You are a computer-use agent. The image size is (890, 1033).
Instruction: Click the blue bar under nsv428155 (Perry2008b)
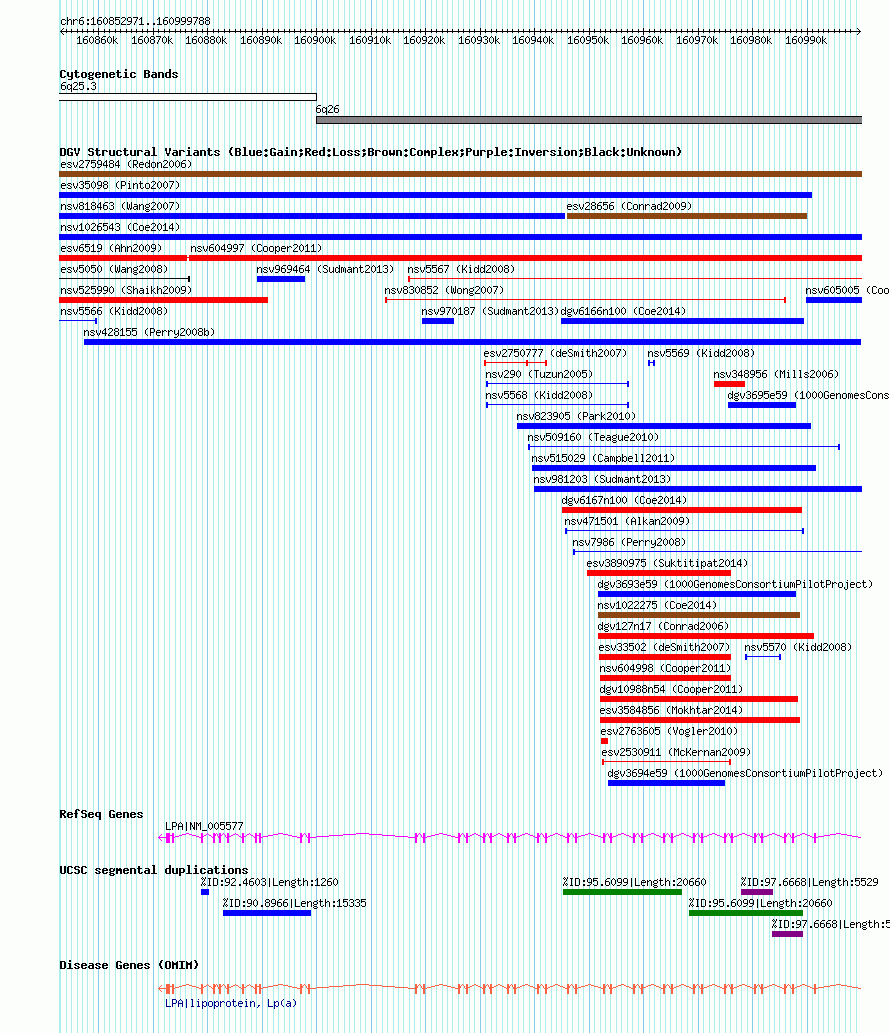tap(472, 342)
